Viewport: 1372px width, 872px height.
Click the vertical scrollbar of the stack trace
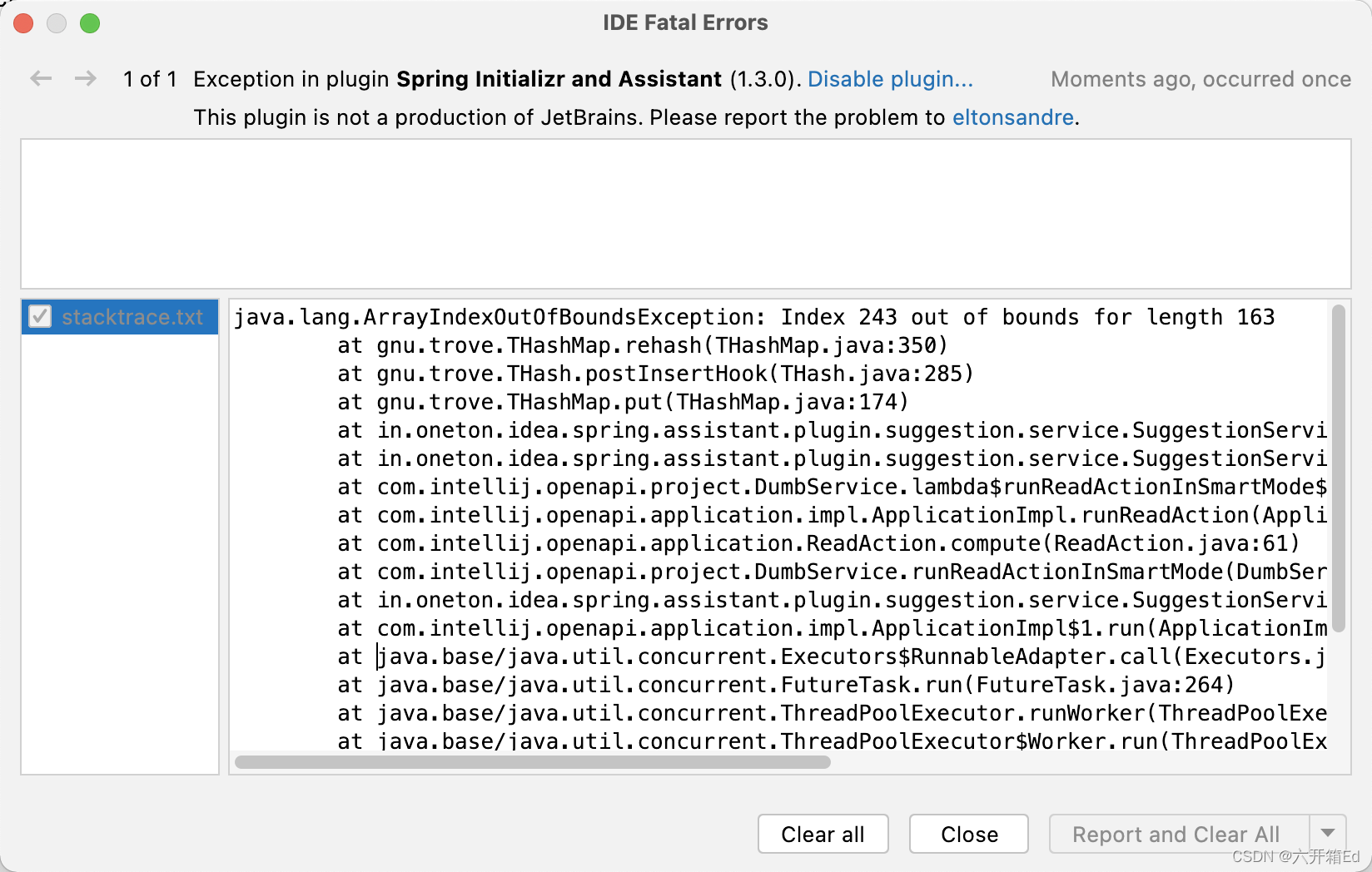click(1339, 468)
